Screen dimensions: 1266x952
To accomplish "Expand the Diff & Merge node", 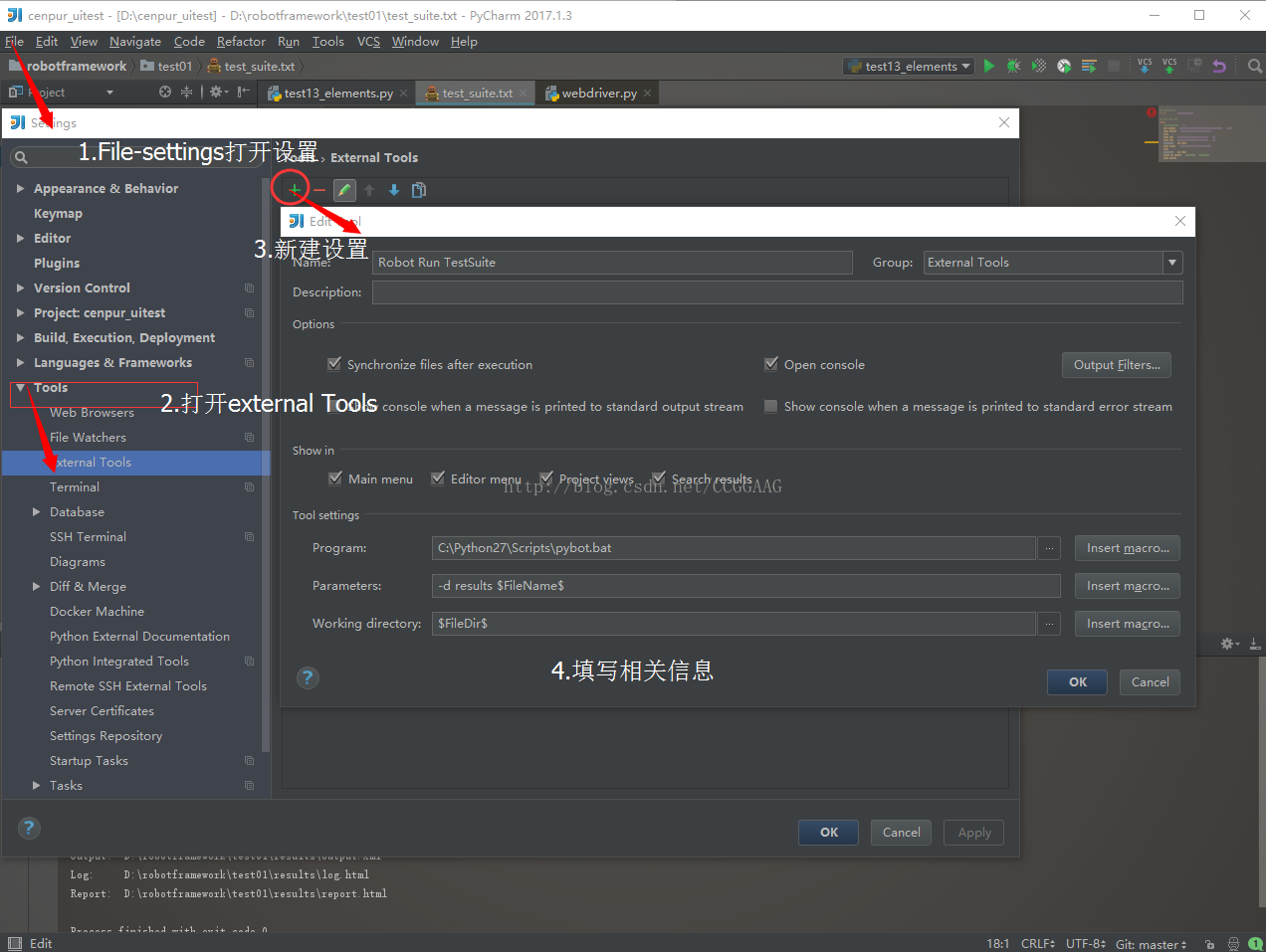I will (37, 586).
